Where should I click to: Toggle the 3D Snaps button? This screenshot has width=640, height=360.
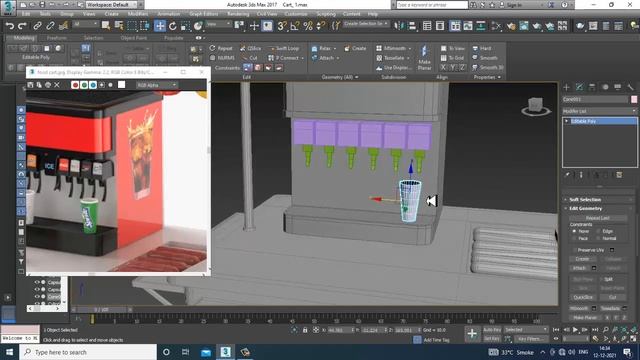[282, 26]
